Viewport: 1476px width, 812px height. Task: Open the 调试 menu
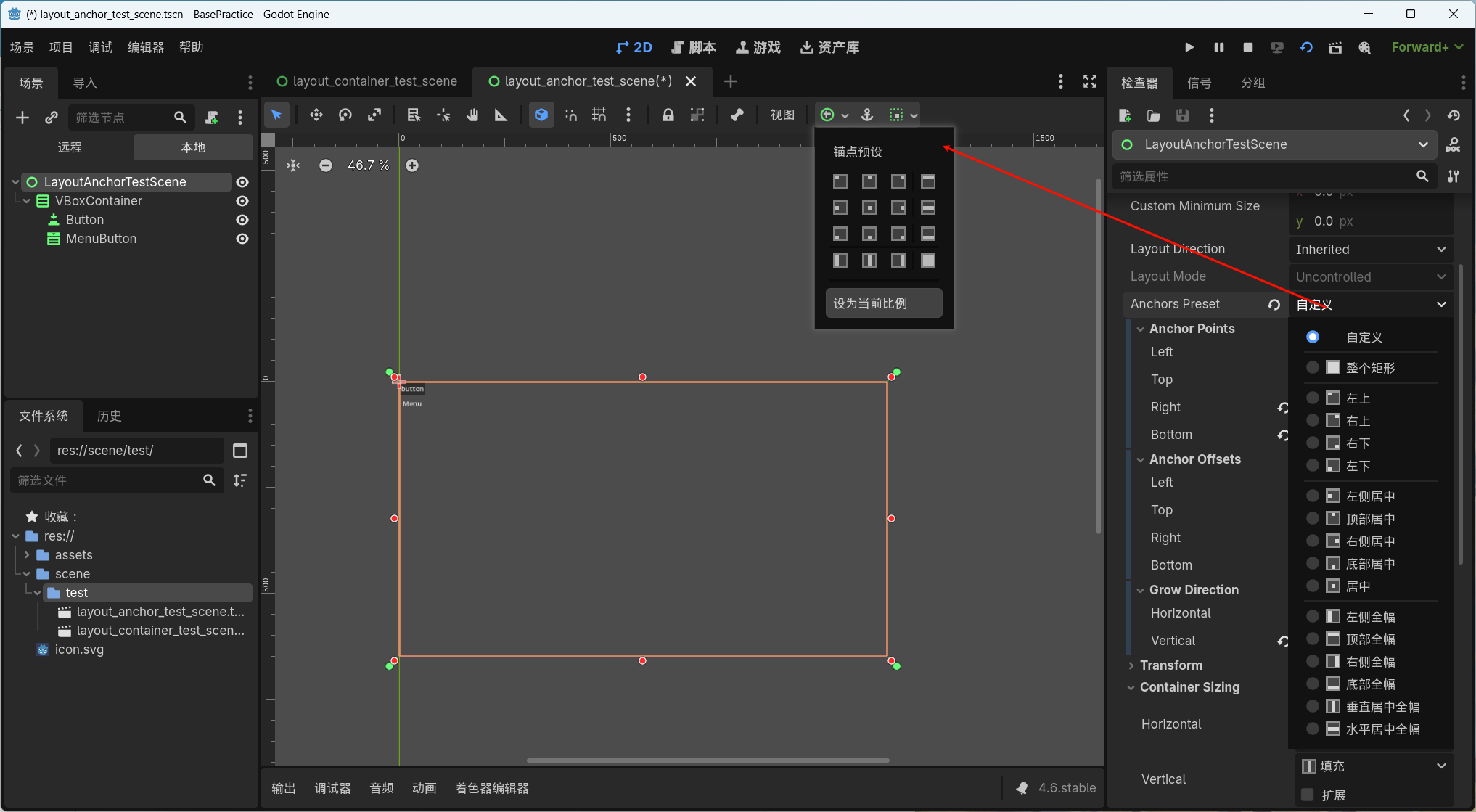(x=100, y=47)
